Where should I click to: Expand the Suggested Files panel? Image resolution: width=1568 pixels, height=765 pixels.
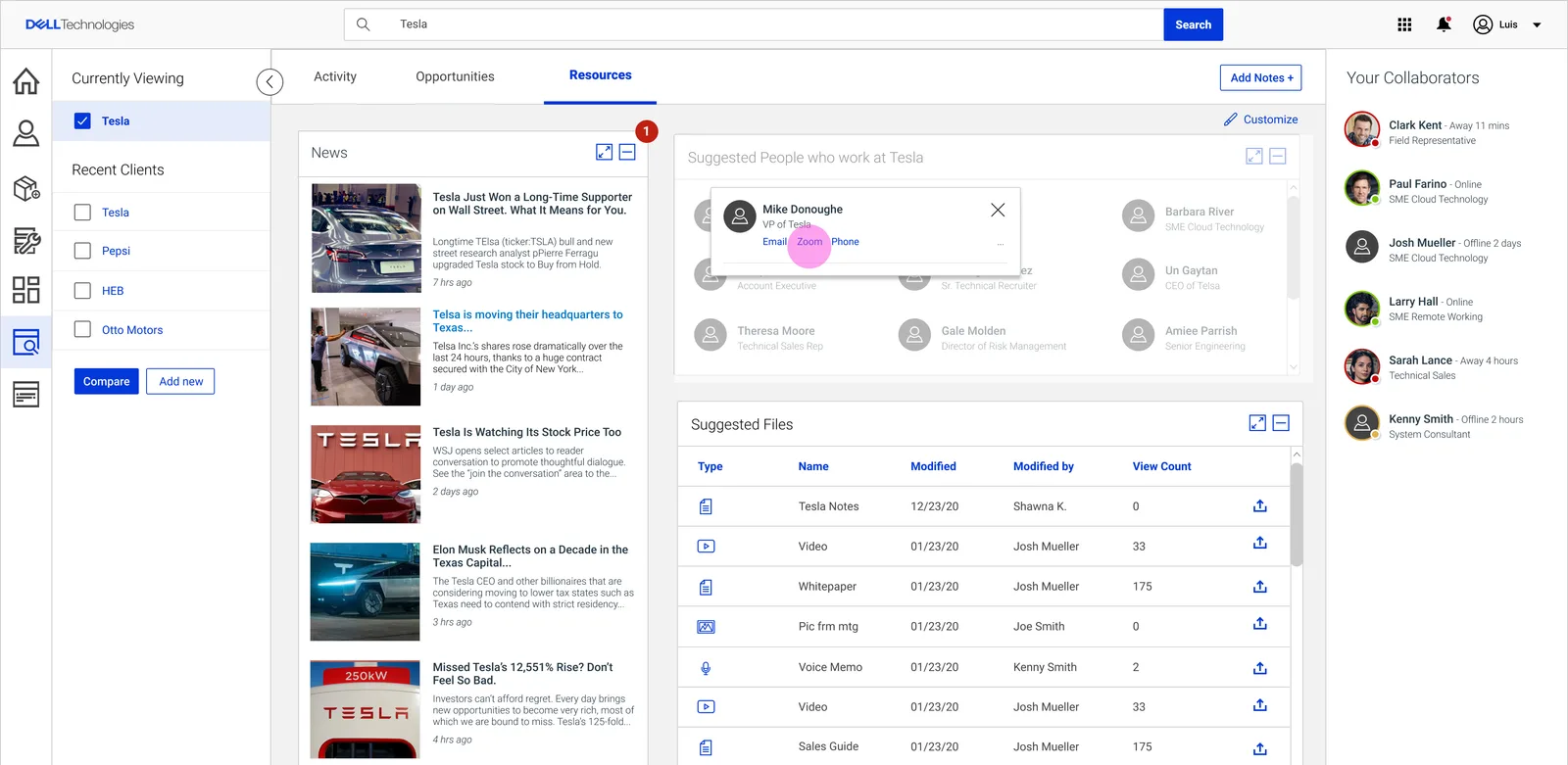pos(1257,423)
